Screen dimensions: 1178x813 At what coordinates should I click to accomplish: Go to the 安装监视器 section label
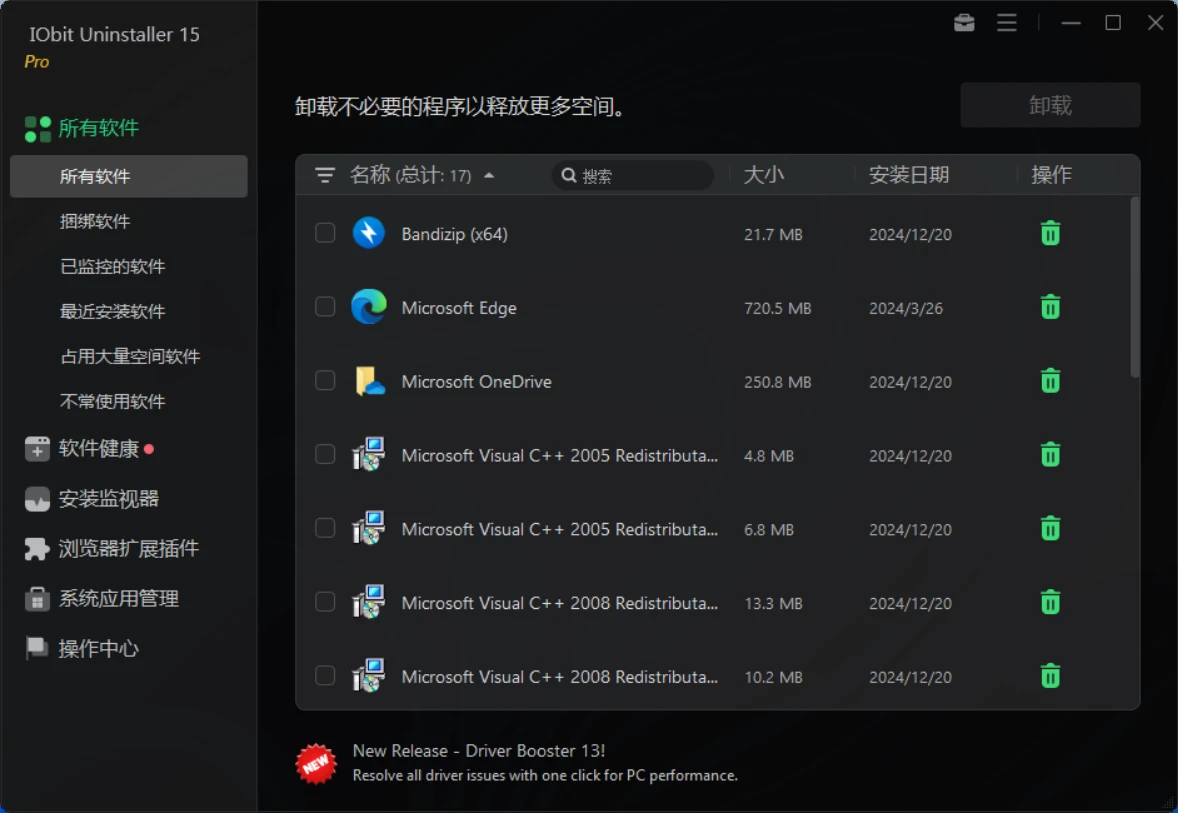[x=109, y=499]
